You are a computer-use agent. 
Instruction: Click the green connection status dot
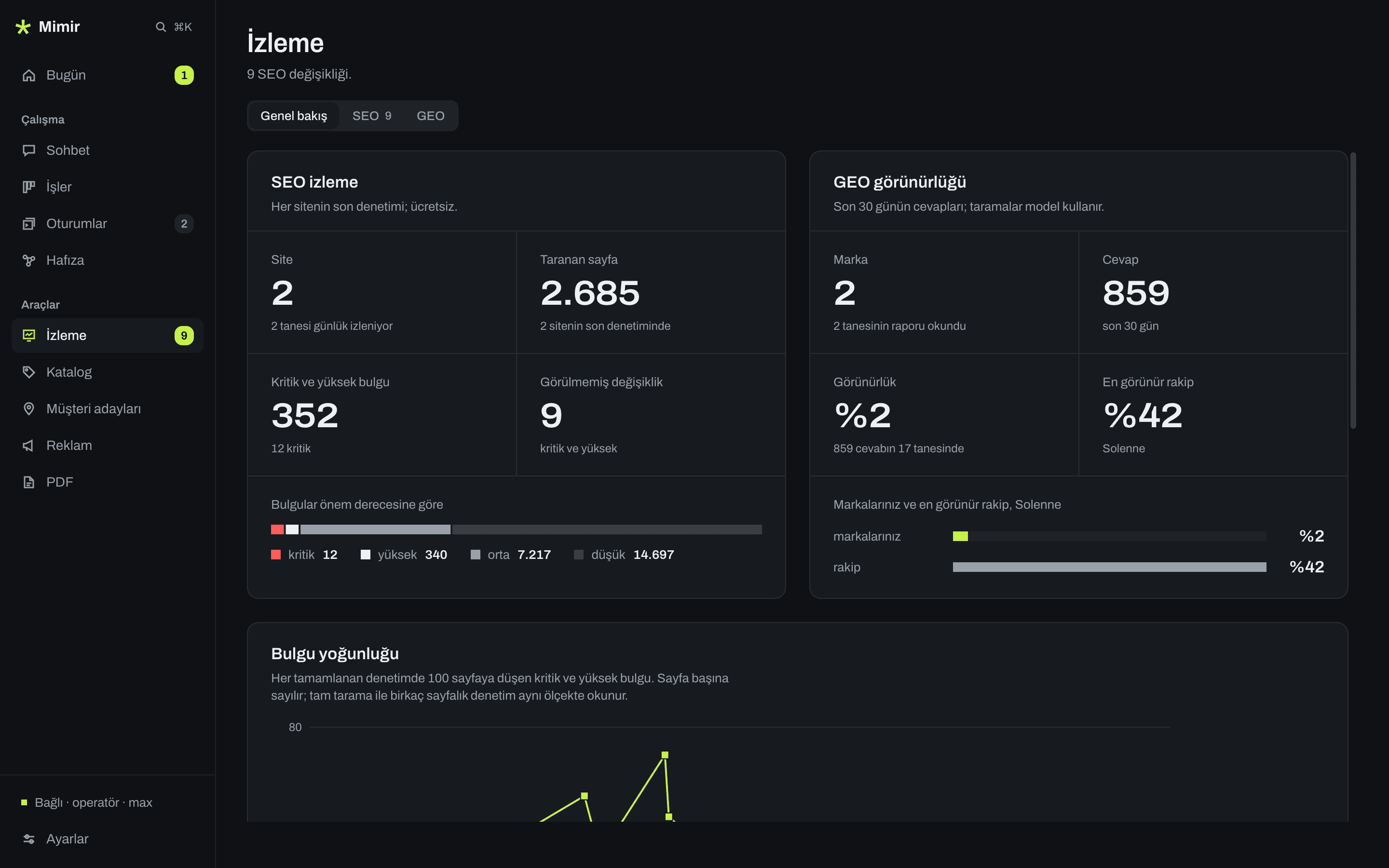[x=24, y=802]
